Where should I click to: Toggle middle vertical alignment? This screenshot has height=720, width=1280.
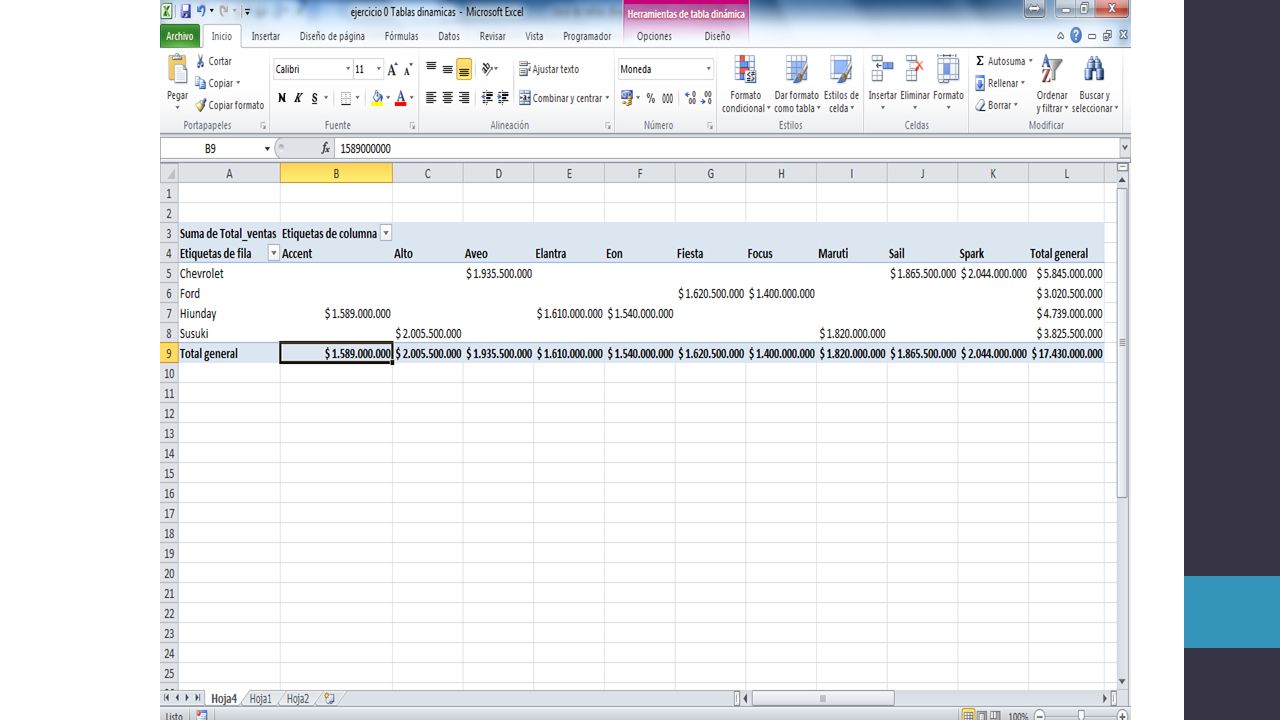click(447, 69)
